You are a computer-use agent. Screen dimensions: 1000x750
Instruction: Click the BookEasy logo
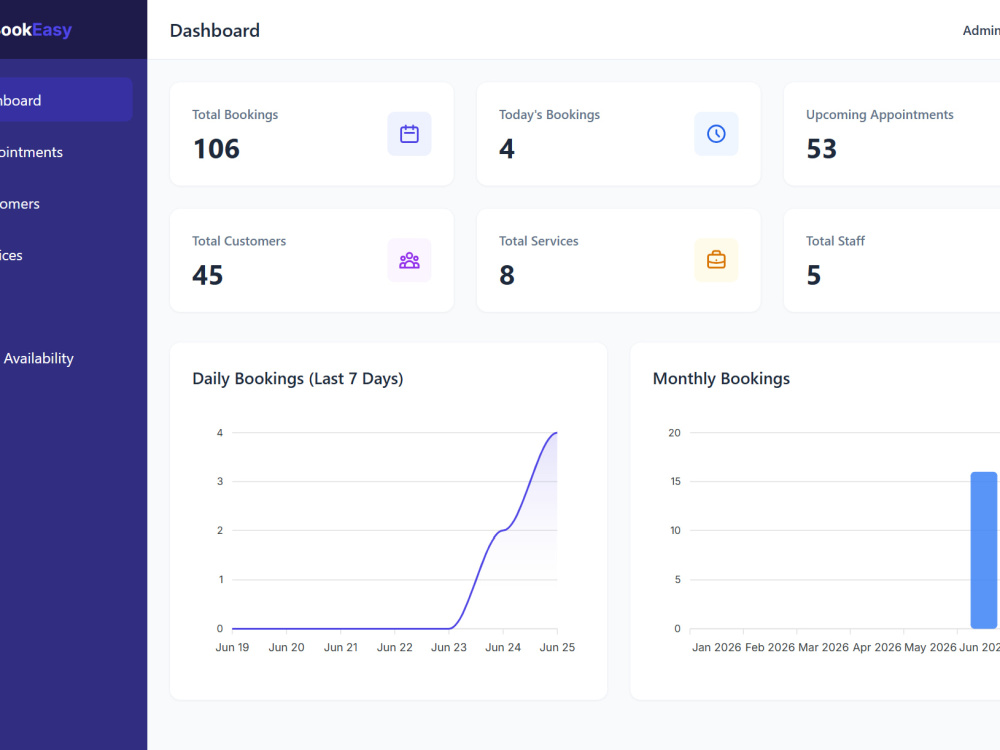click(36, 30)
